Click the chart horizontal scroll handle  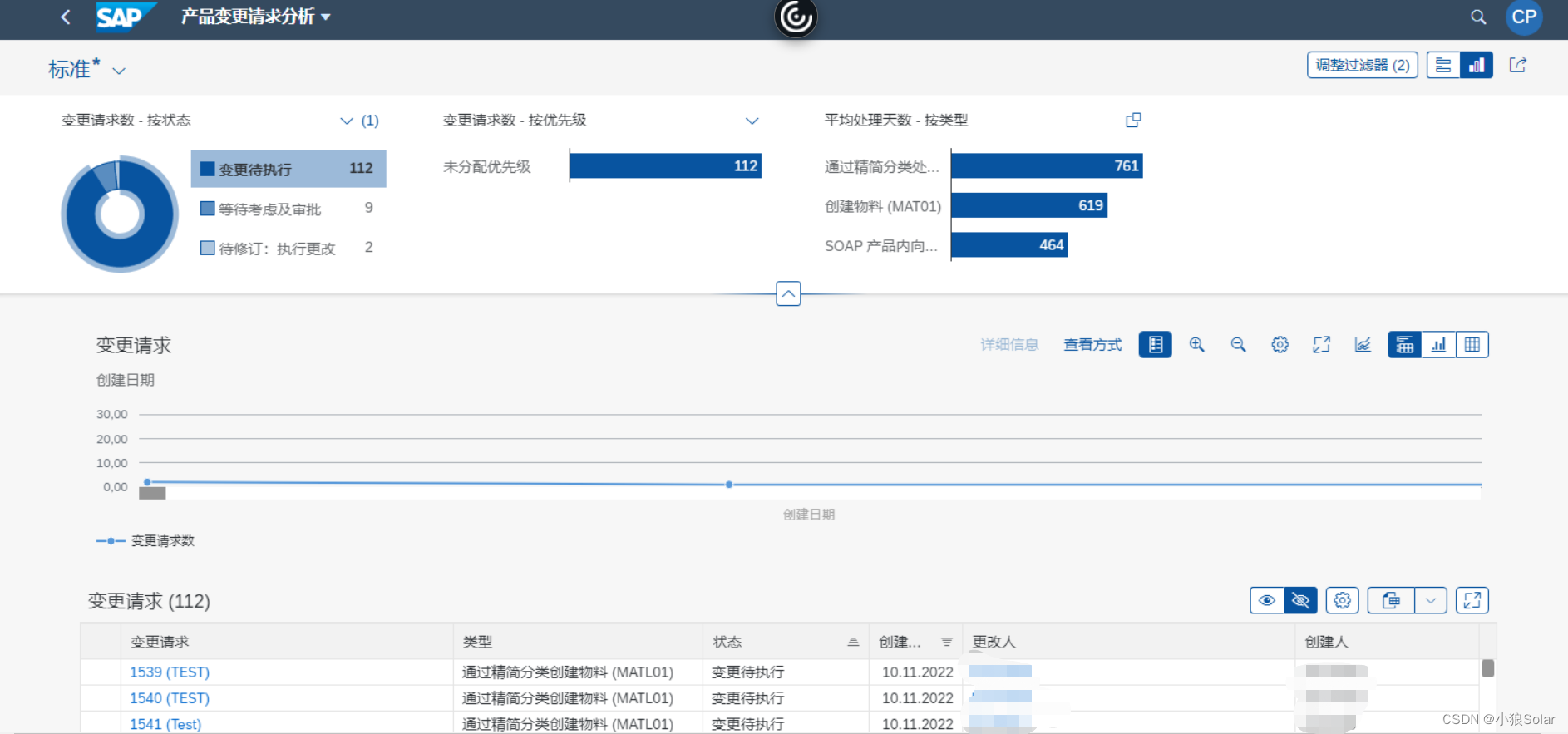pos(152,493)
